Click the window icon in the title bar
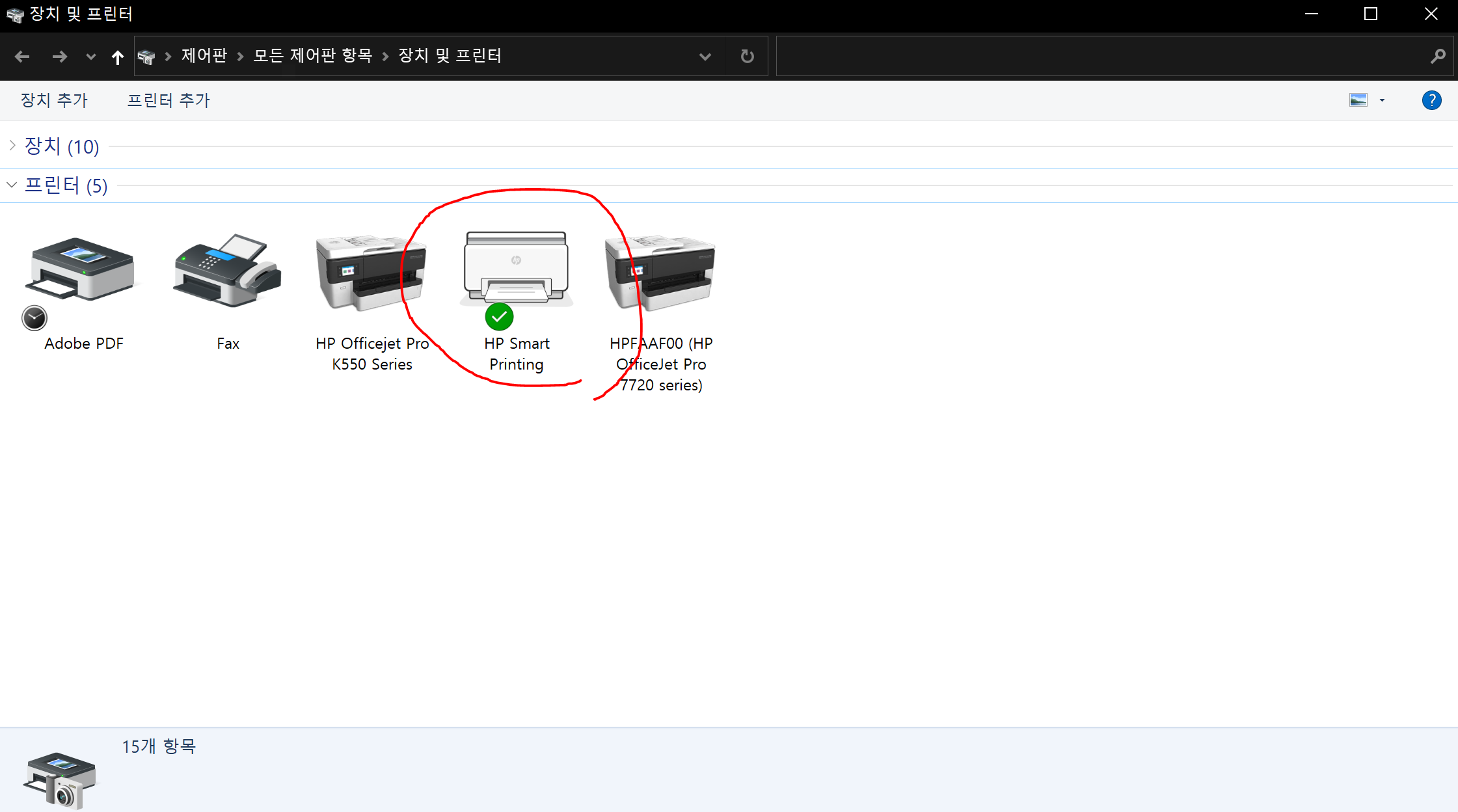Screen dimensions: 1458x812 pos(14,14)
